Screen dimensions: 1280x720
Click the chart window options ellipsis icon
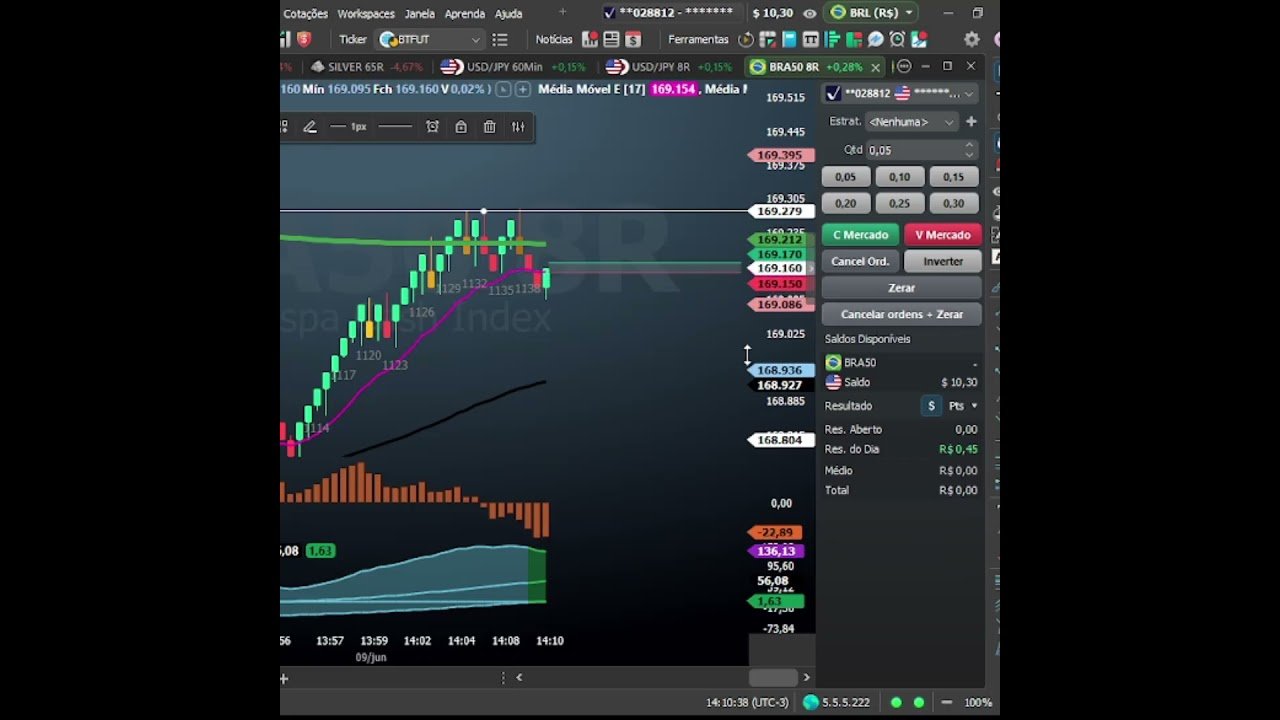click(x=904, y=66)
